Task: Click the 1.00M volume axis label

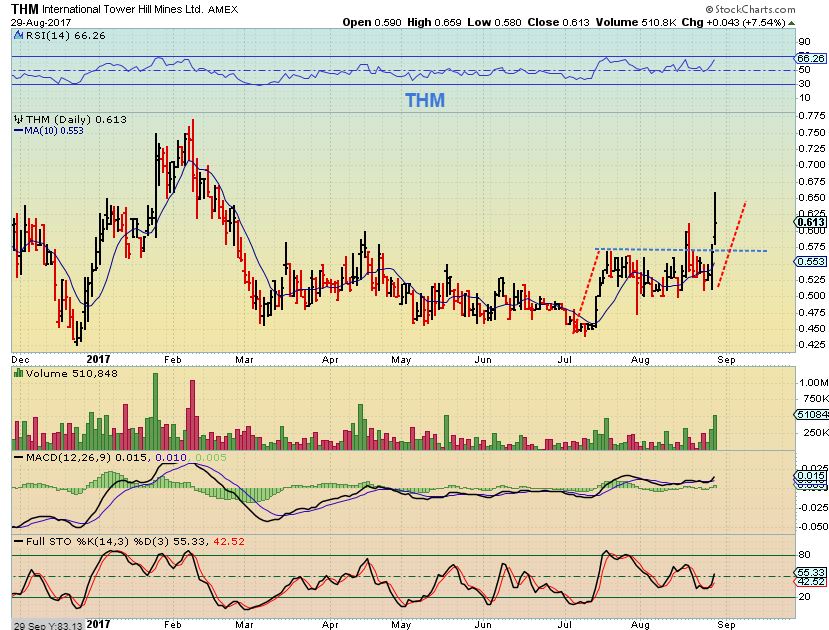Action: 813,382
